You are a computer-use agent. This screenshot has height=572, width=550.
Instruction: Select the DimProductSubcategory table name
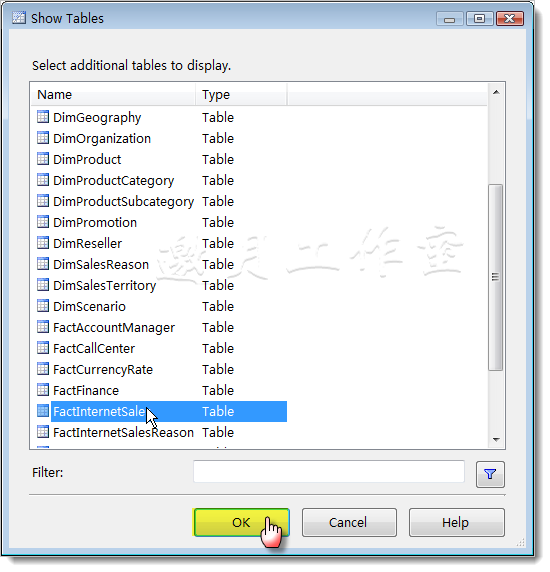click(124, 202)
